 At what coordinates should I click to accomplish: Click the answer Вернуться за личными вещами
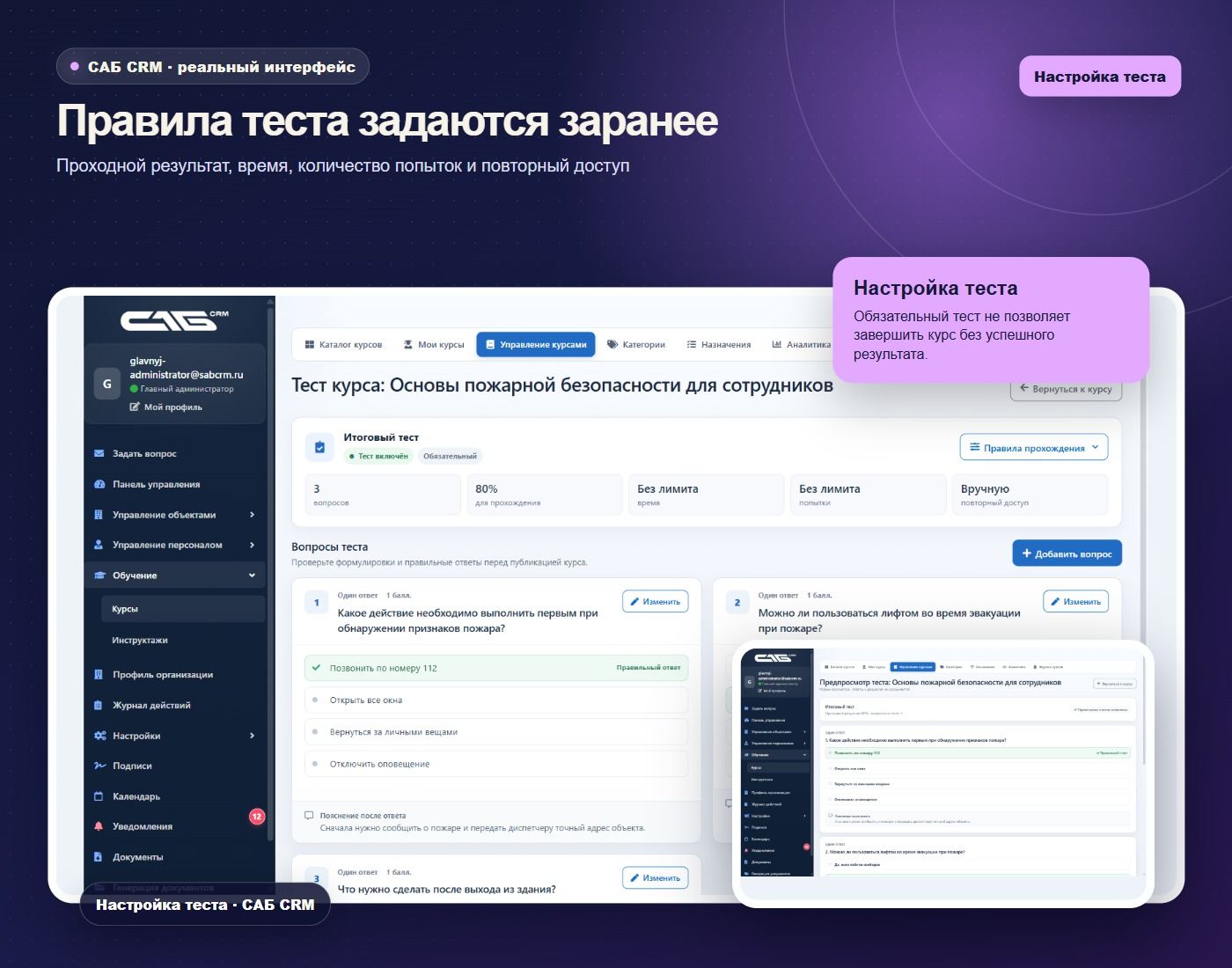pos(496,732)
